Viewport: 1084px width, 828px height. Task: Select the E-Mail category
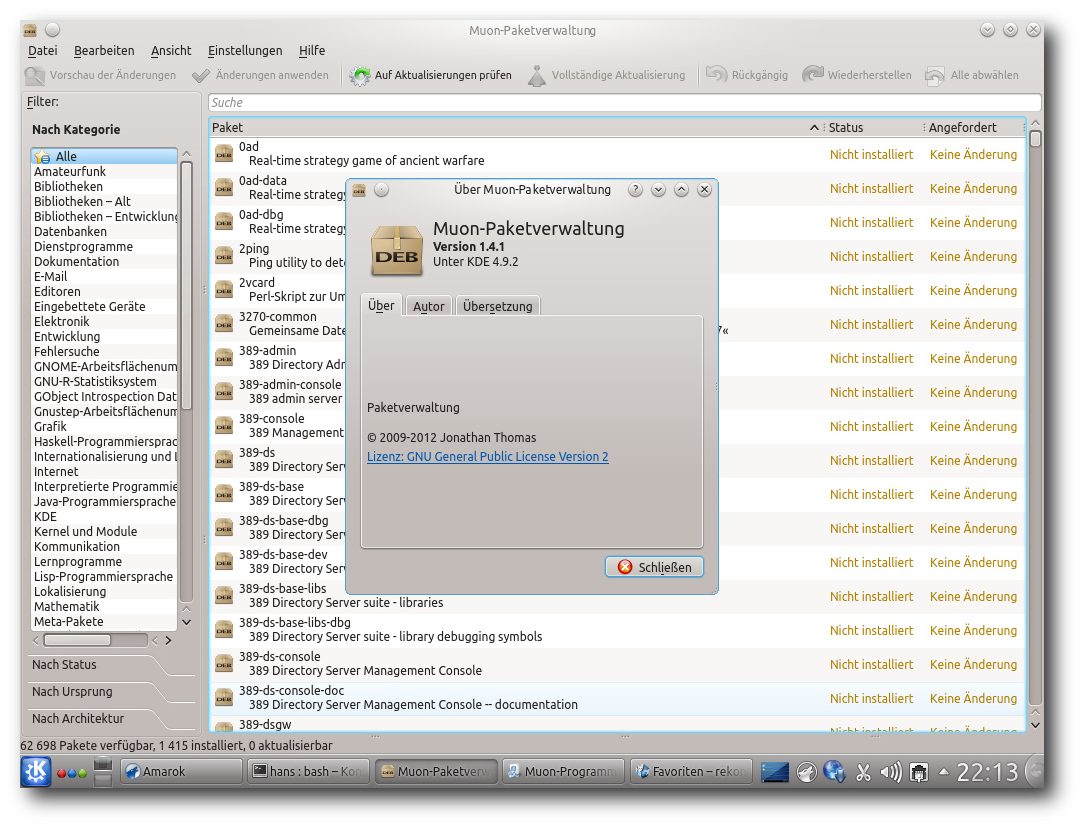[104, 276]
